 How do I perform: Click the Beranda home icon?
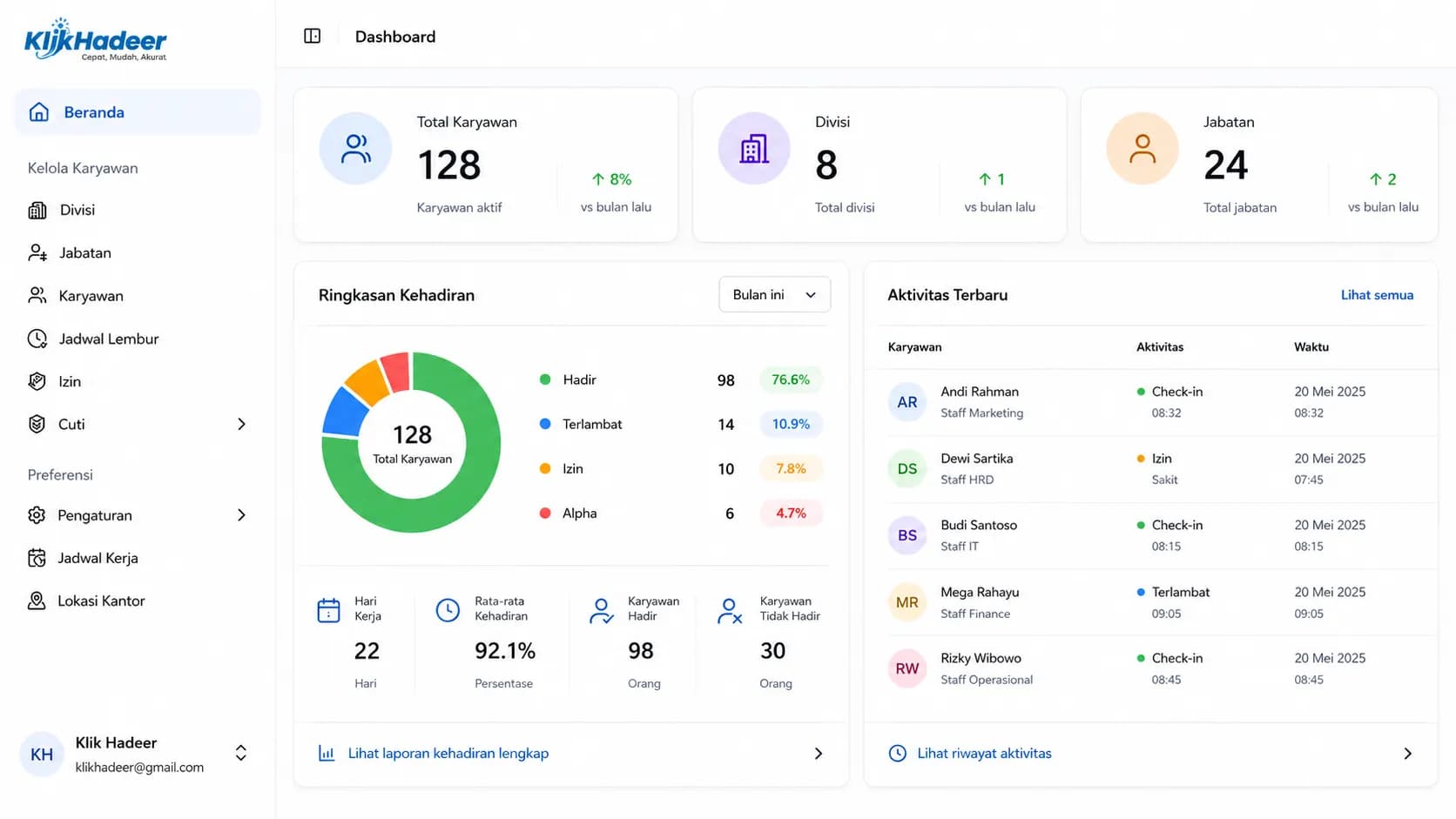coord(38,111)
